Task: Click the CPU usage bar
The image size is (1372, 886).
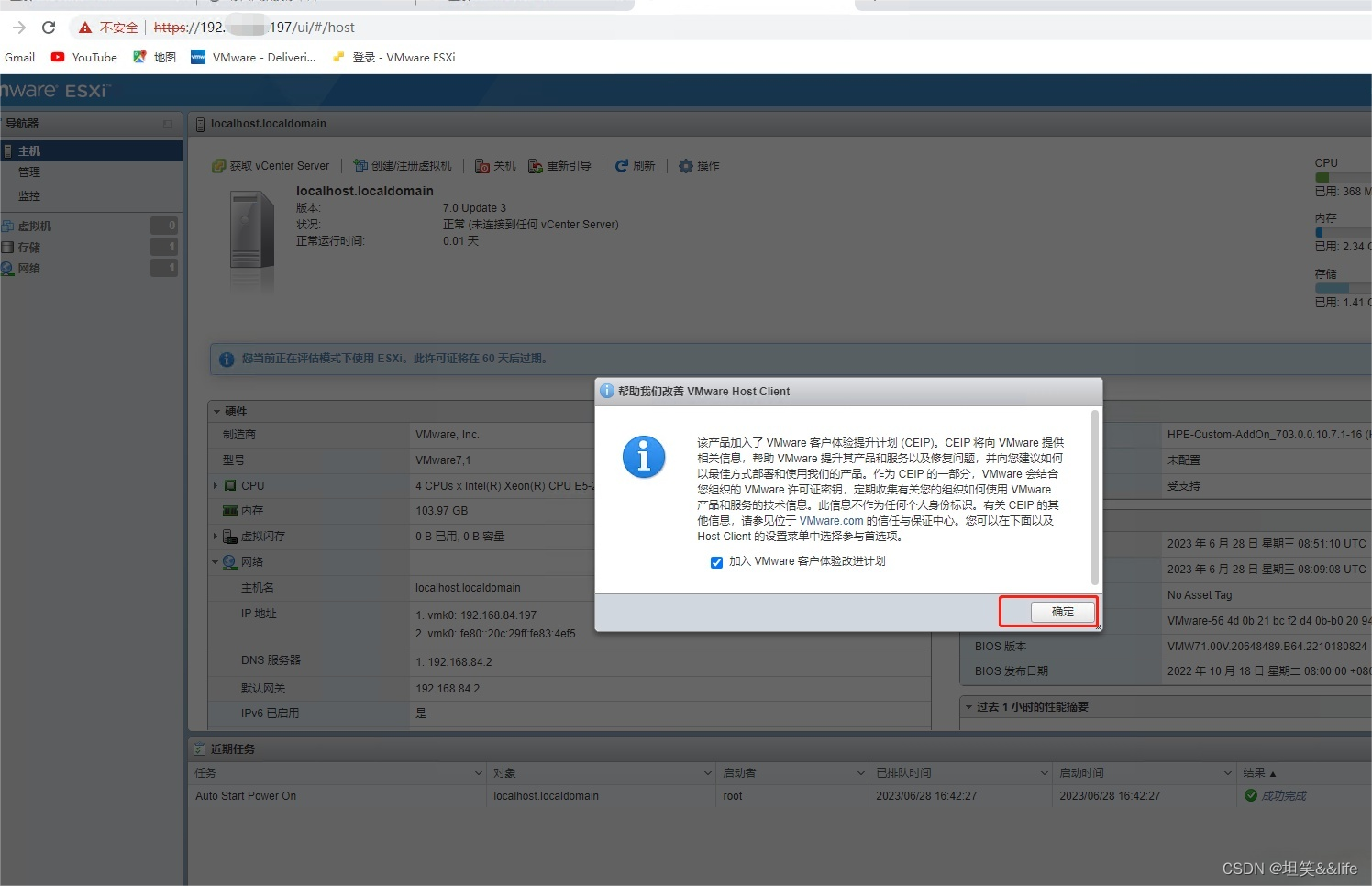Action: coord(1343,177)
